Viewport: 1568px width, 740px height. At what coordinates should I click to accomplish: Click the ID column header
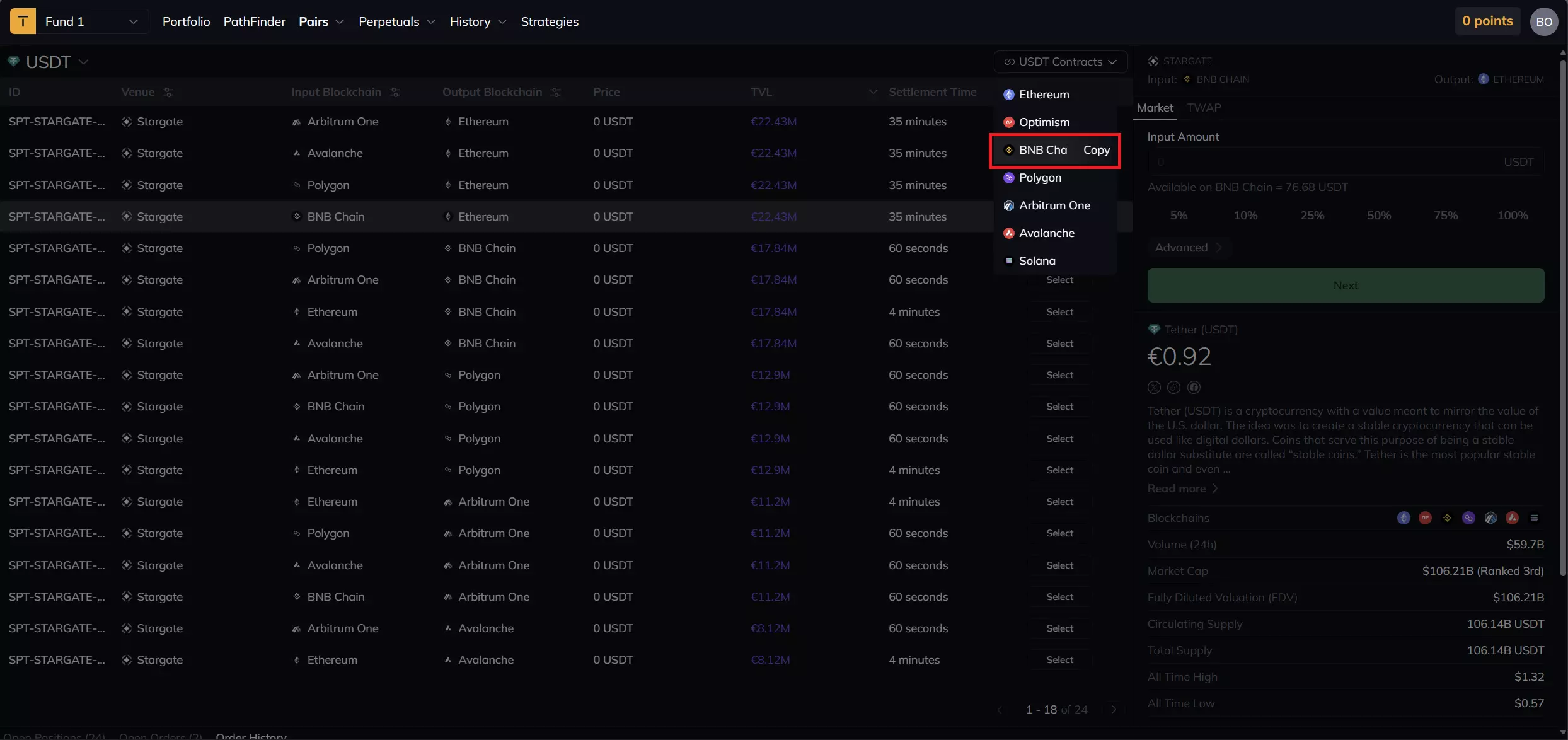[x=14, y=92]
